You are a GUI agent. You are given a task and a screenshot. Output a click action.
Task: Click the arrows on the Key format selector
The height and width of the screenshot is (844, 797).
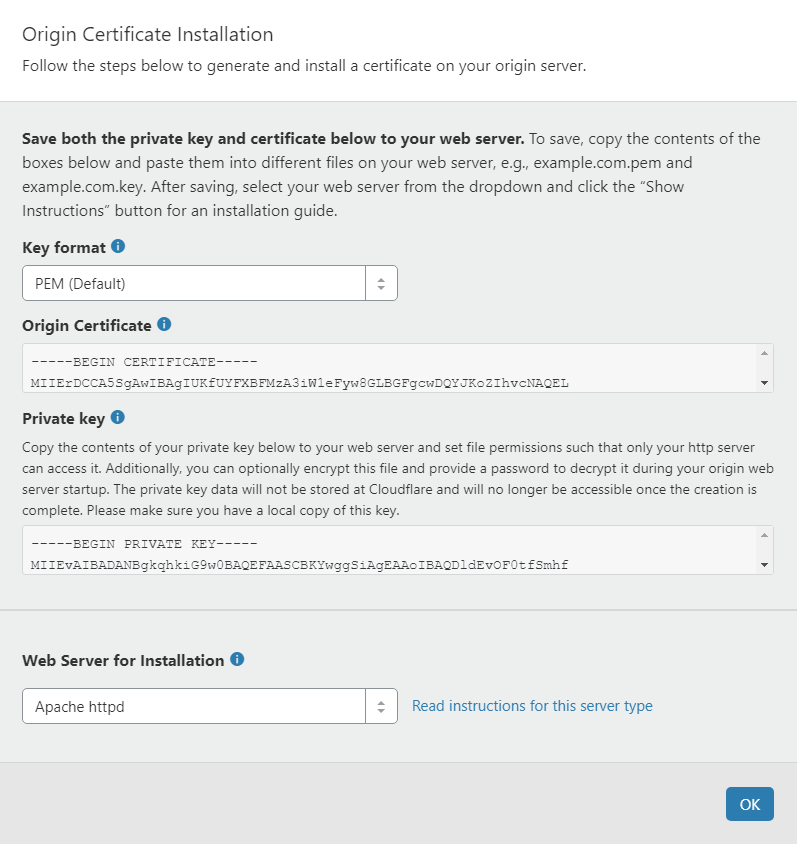click(x=381, y=283)
